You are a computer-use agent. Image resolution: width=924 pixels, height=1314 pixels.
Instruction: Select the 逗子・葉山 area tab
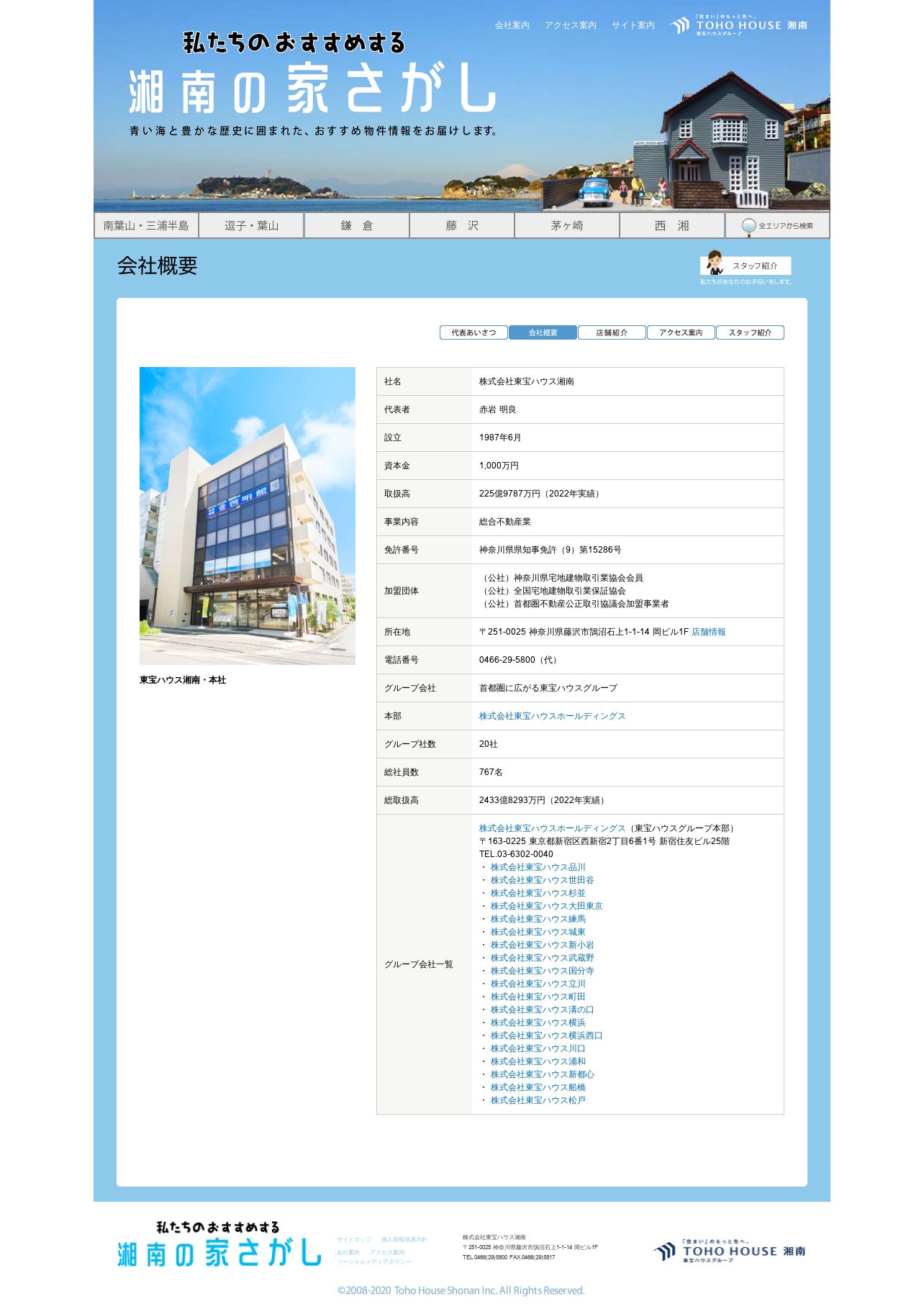coord(251,226)
